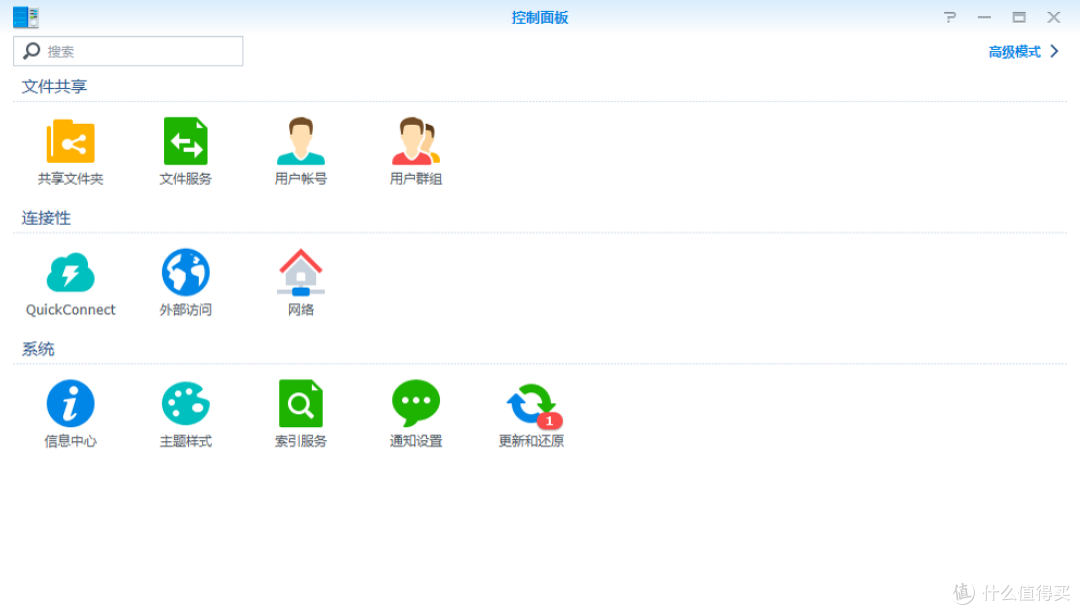The image size is (1080, 615).
Task: Open 用户帐号 (User Account) management
Action: 300,150
